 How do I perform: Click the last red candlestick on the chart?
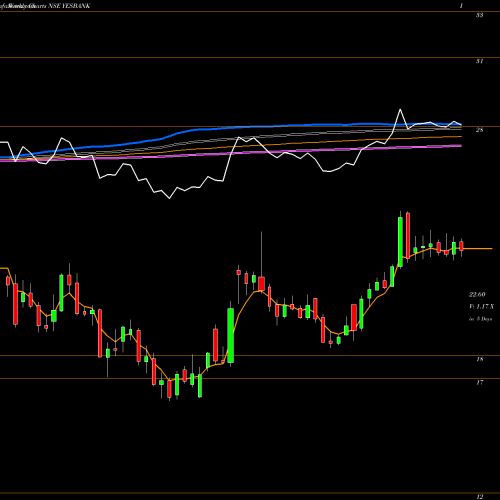click(x=462, y=247)
